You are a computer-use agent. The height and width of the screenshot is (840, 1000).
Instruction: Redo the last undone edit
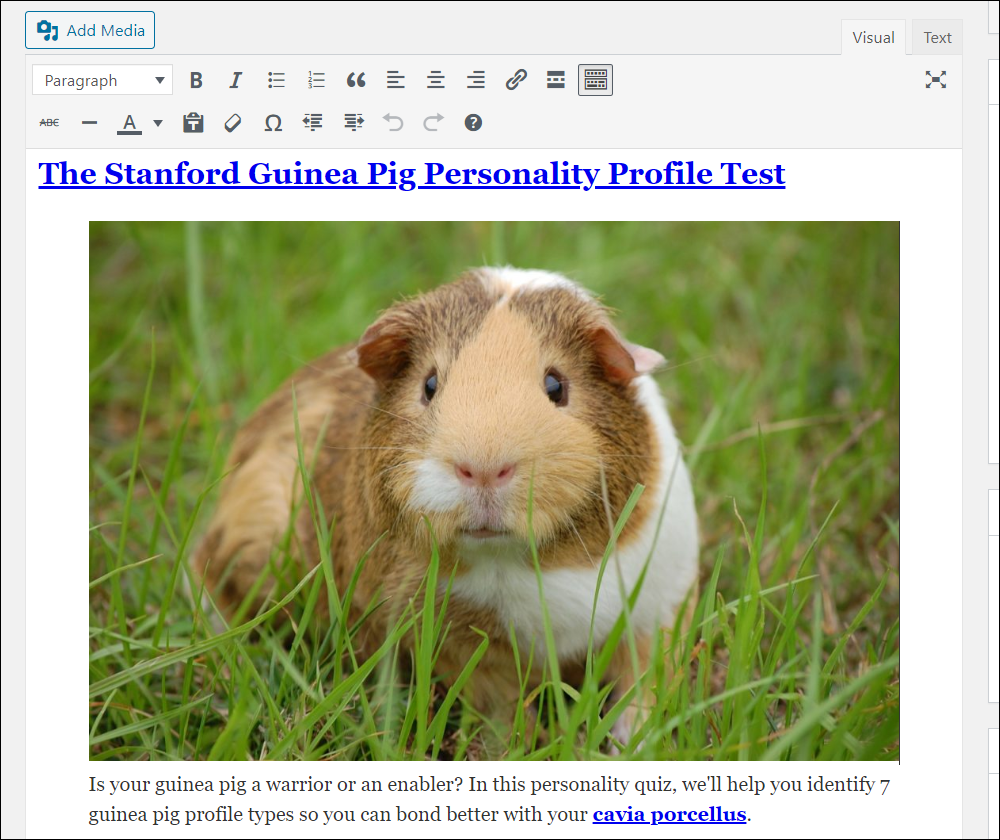[x=433, y=122]
